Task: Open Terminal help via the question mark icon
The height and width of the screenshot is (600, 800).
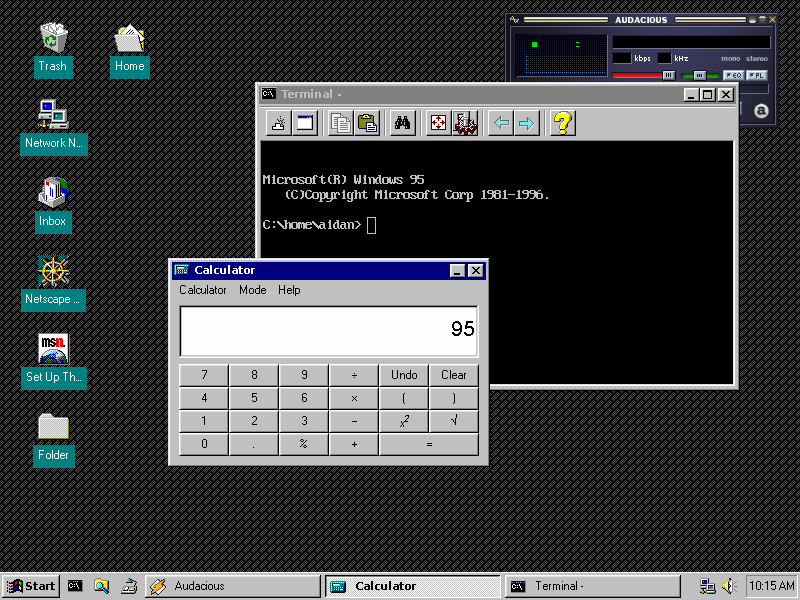Action: click(x=561, y=123)
